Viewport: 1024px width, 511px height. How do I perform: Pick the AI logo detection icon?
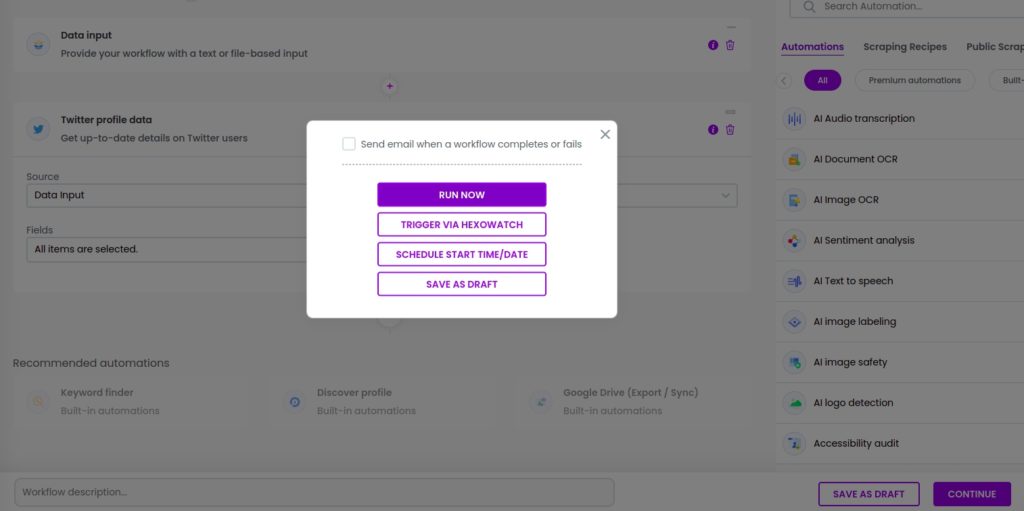pyautogui.click(x=794, y=403)
